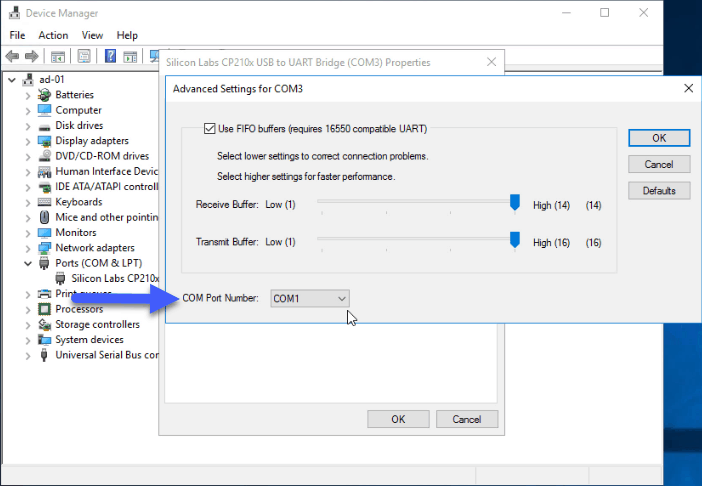This screenshot has height=486, width=702.
Task: Open the Action menu
Action: [53, 35]
